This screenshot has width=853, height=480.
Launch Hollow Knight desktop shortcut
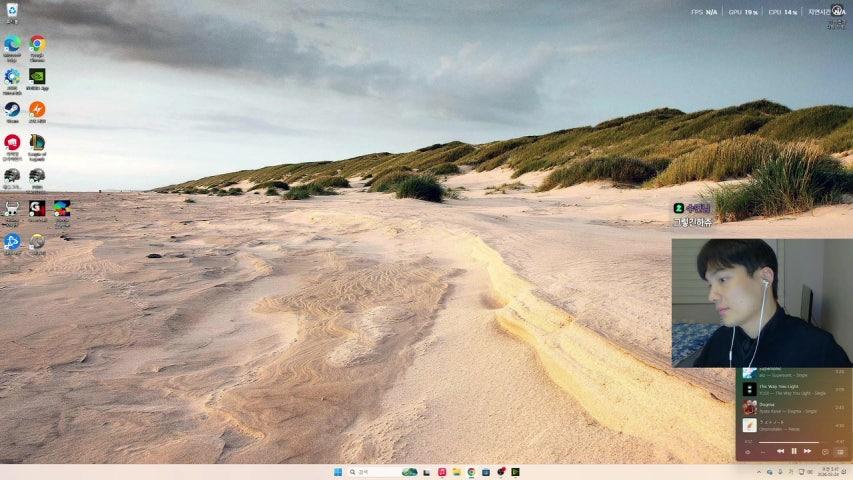pyautogui.click(x=12, y=213)
